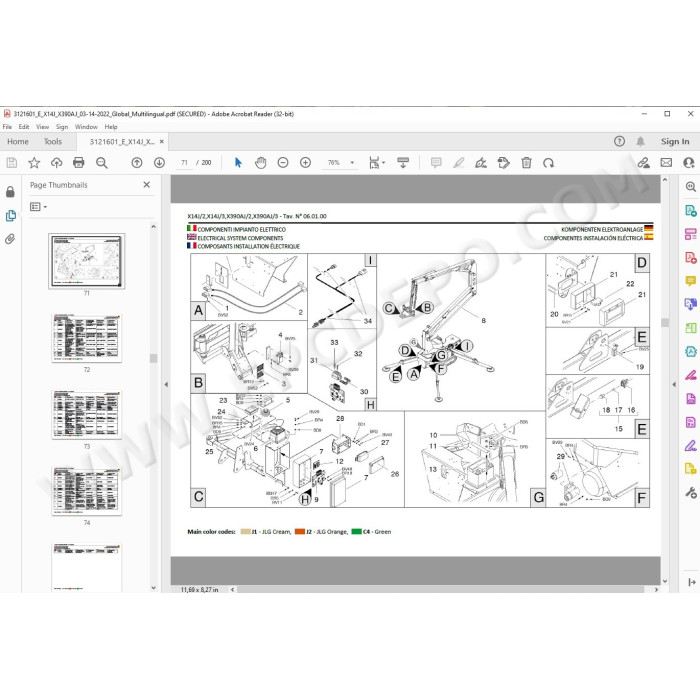Open the sign document pen tool
This screenshot has height=700, width=700.
(x=481, y=163)
